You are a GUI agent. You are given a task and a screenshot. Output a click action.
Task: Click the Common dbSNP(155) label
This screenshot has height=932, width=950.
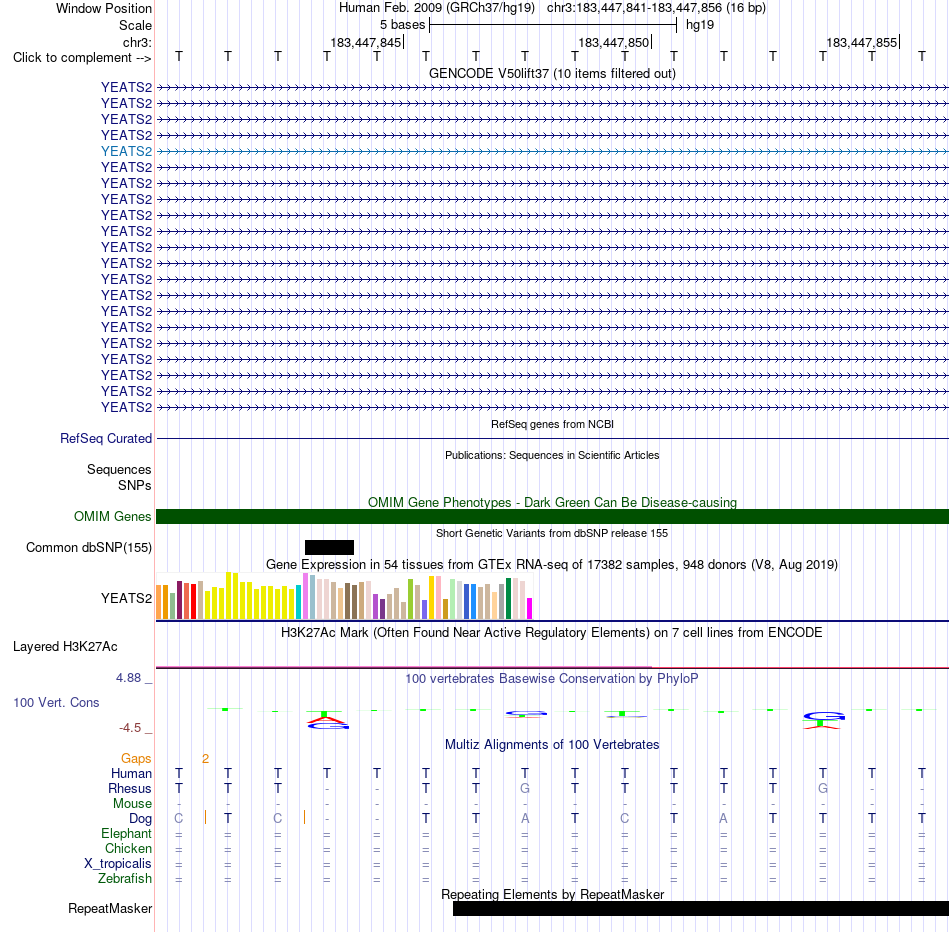point(88,547)
